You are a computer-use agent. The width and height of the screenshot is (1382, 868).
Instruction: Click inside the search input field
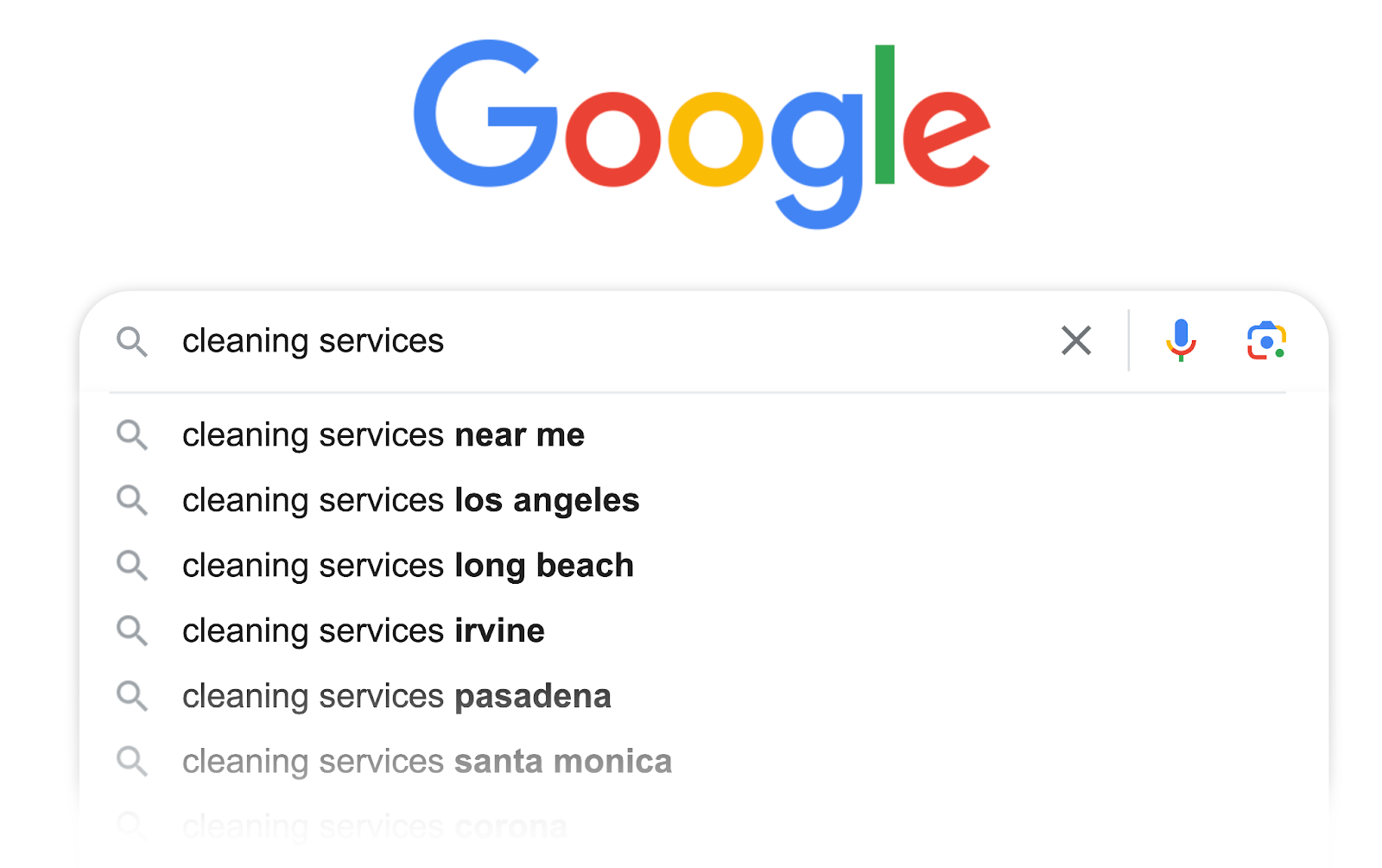coord(605,340)
